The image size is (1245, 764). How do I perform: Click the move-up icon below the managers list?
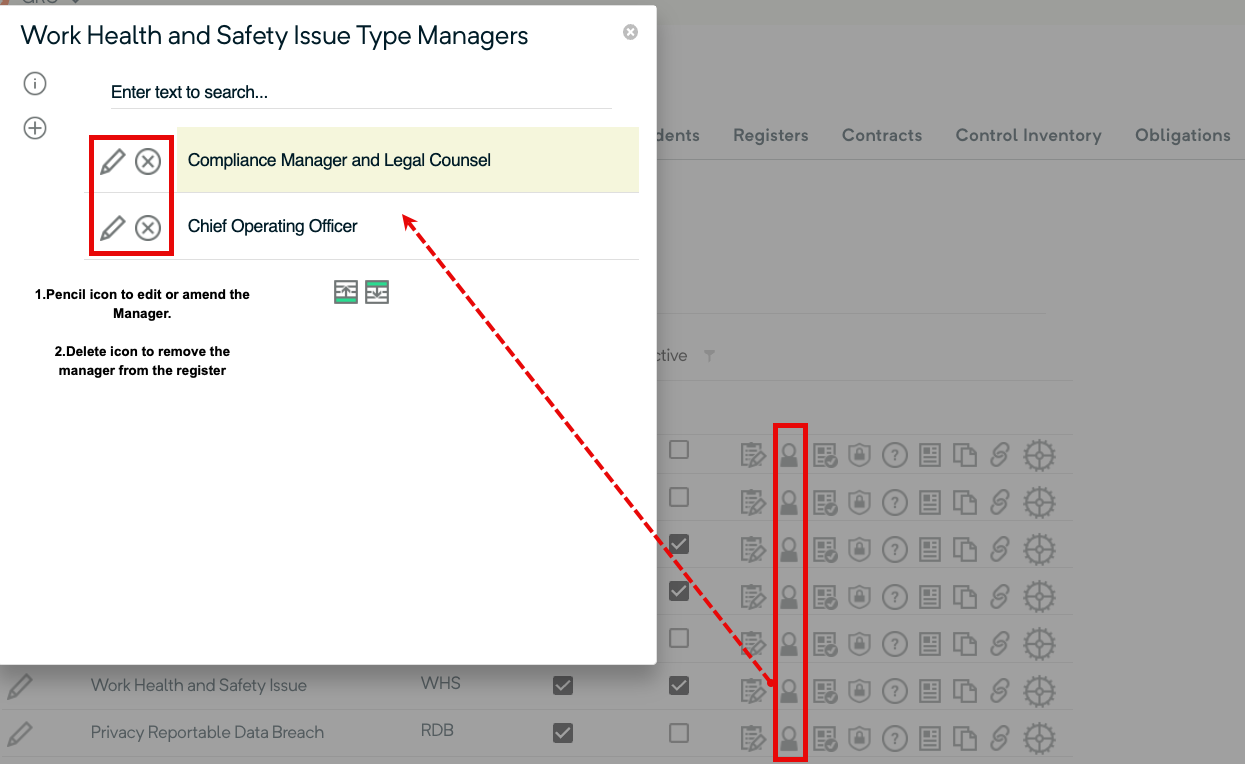pyautogui.click(x=345, y=292)
